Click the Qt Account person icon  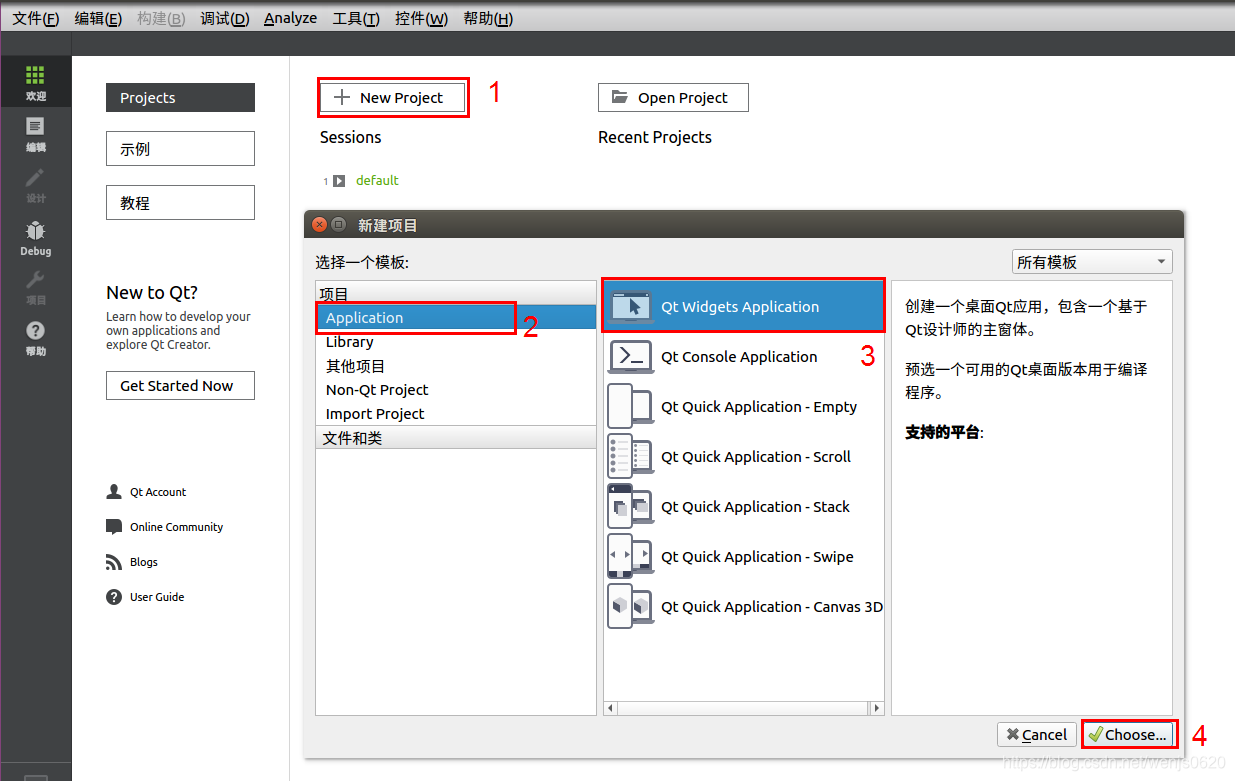coord(114,492)
